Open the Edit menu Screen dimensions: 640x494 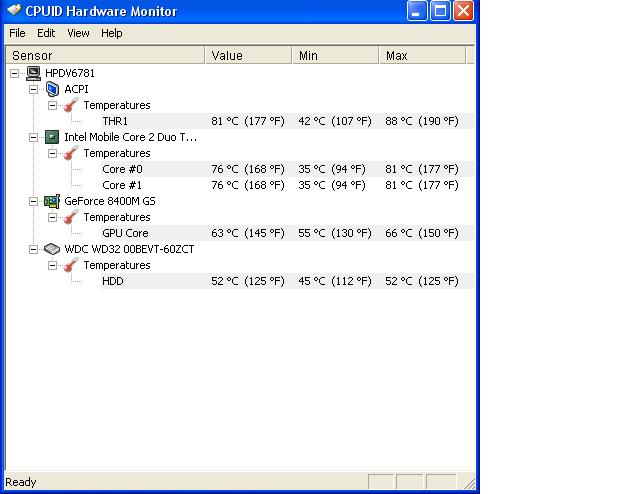click(x=46, y=33)
